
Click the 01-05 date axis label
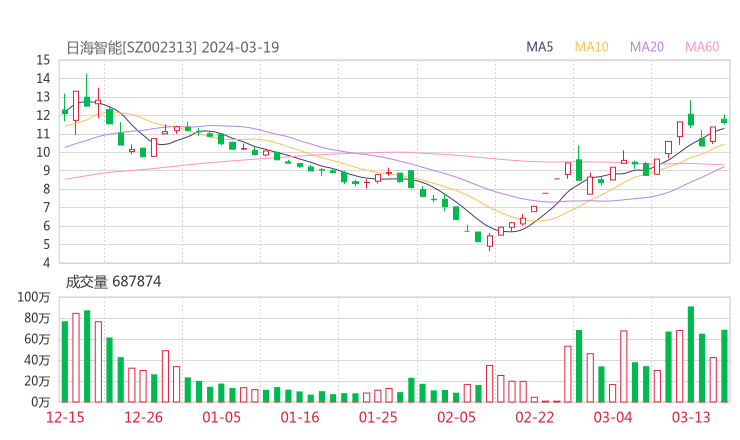click(221, 417)
